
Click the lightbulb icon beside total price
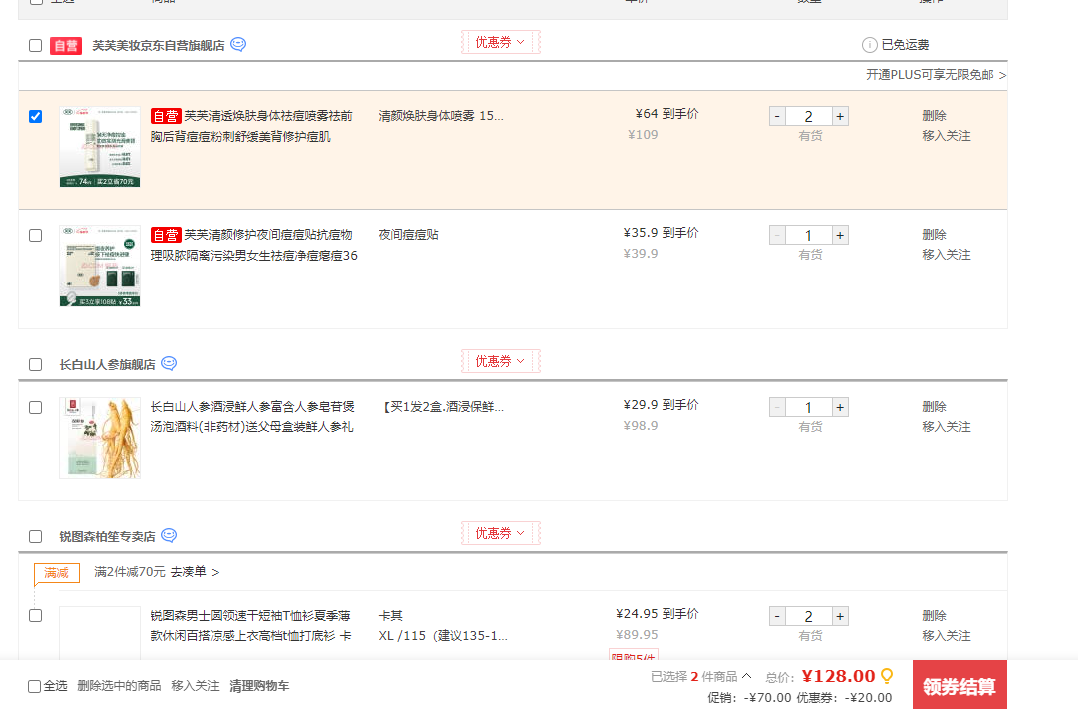click(x=888, y=676)
